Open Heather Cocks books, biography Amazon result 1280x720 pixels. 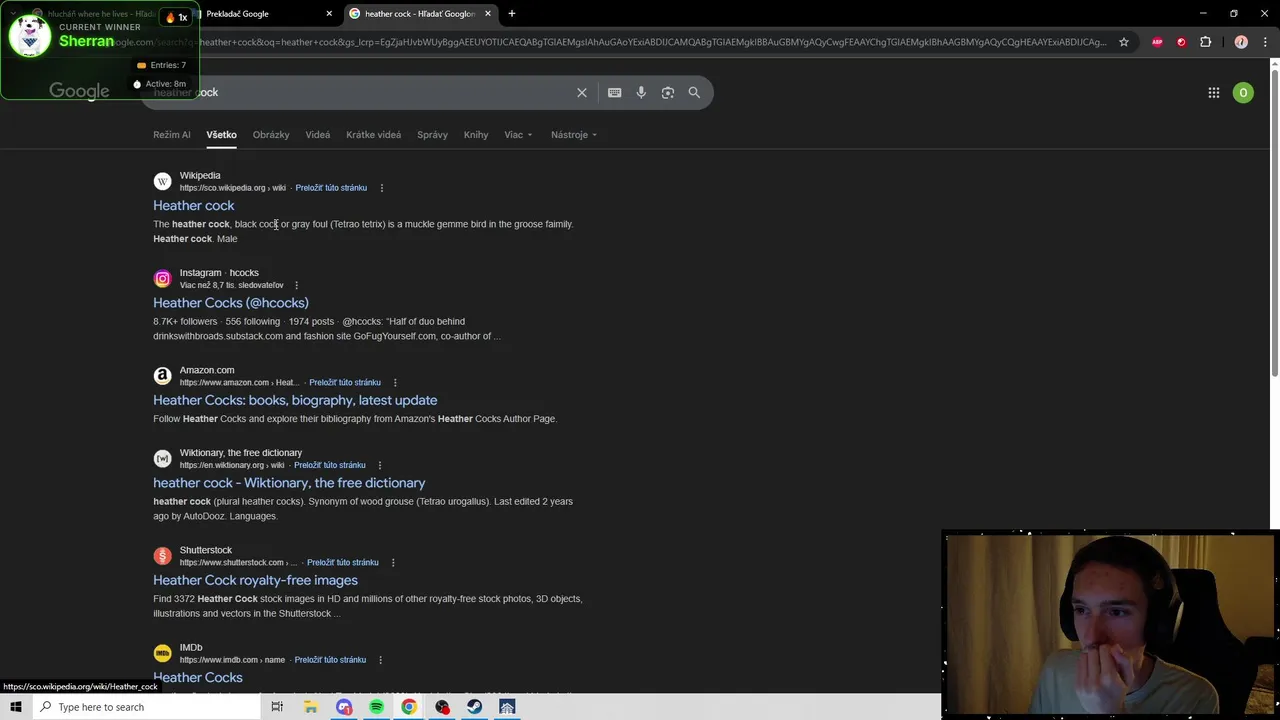(295, 400)
